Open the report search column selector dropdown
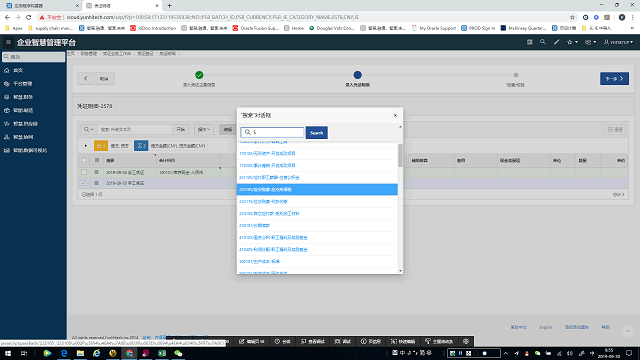This screenshot has width=640, height=360. pyautogui.click(x=89, y=129)
